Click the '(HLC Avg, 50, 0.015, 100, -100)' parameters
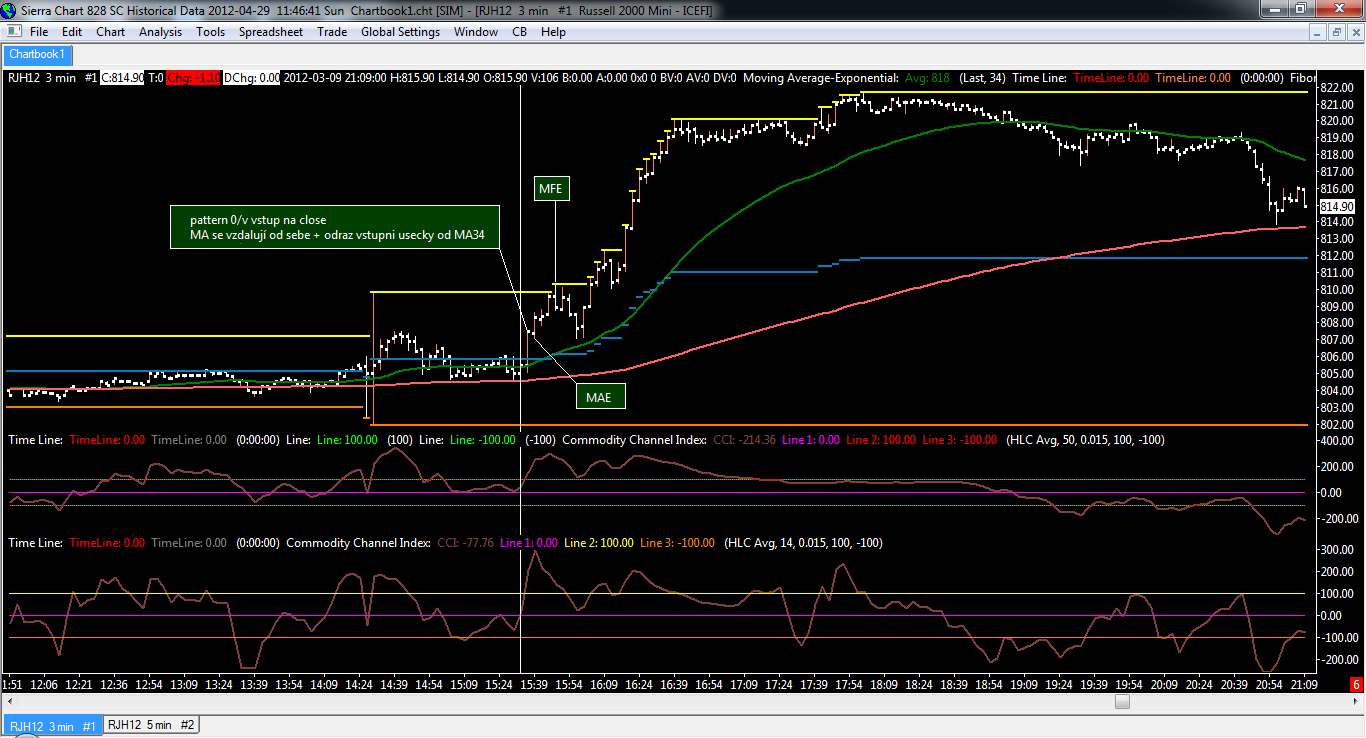This screenshot has width=1366, height=738. tap(1085, 439)
